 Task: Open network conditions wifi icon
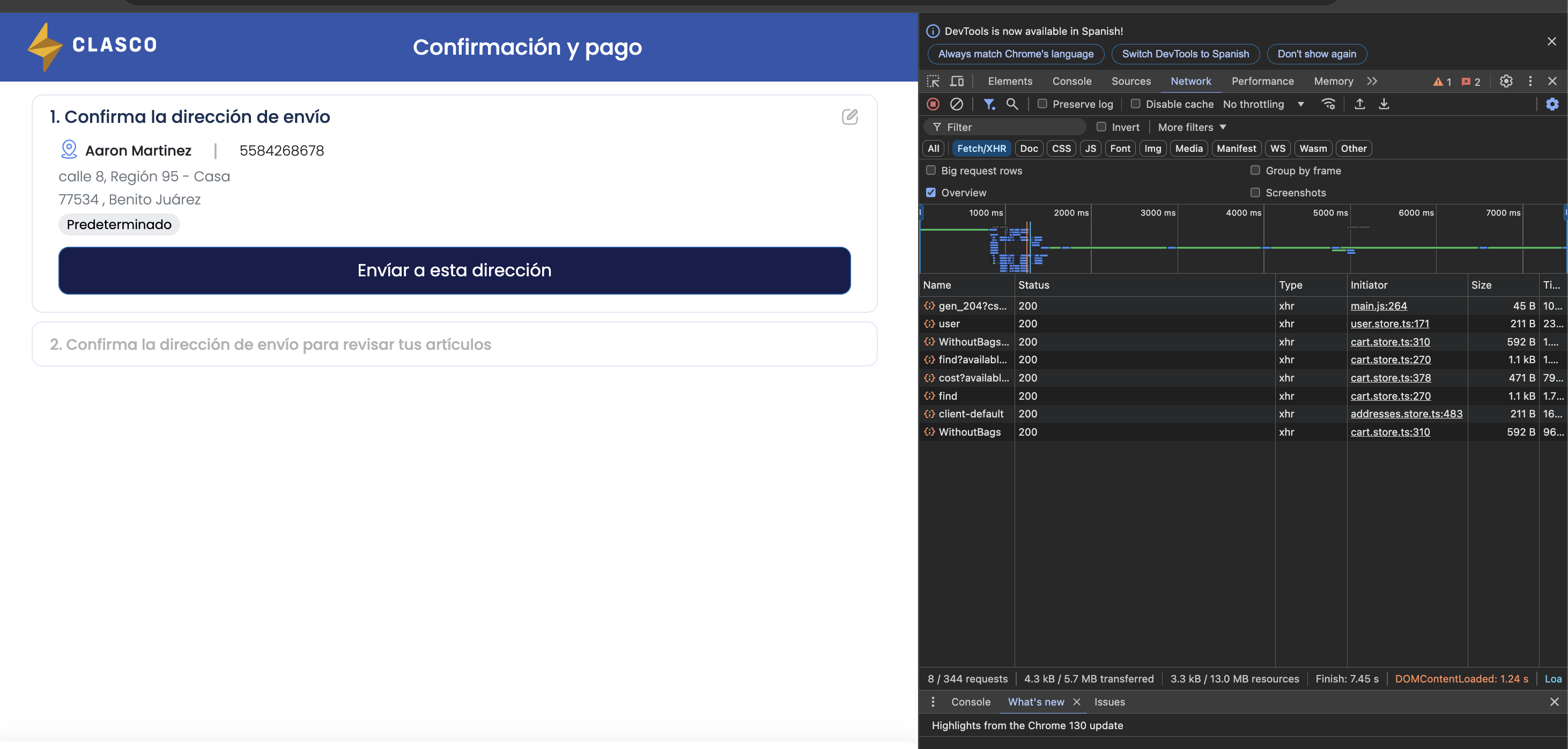(x=1328, y=104)
